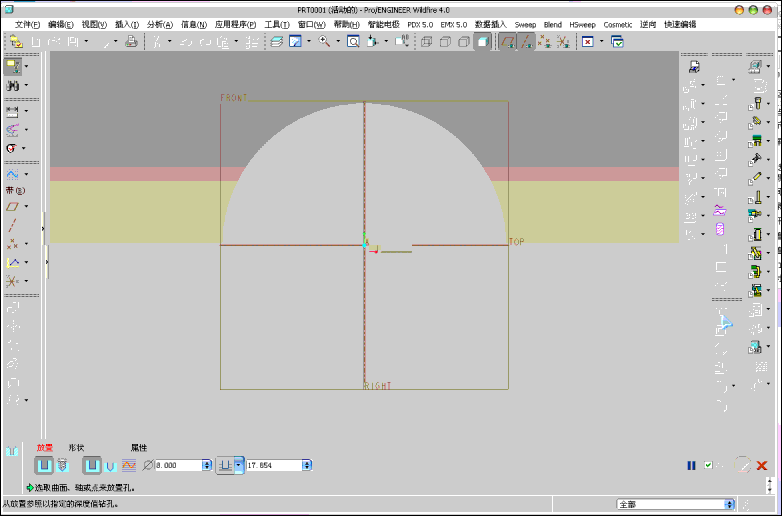Image resolution: width=782 pixels, height=516 pixels.
Task: Open the 智能电极 menu
Action: pos(383,24)
